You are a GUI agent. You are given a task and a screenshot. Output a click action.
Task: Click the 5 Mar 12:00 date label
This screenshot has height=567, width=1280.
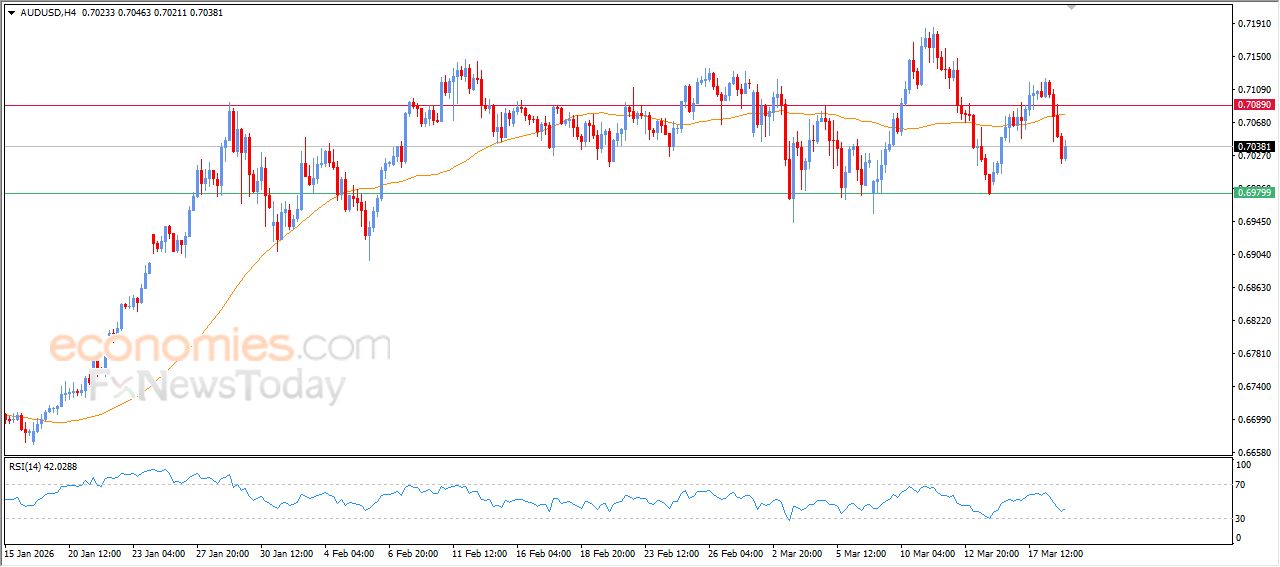pyautogui.click(x=862, y=552)
